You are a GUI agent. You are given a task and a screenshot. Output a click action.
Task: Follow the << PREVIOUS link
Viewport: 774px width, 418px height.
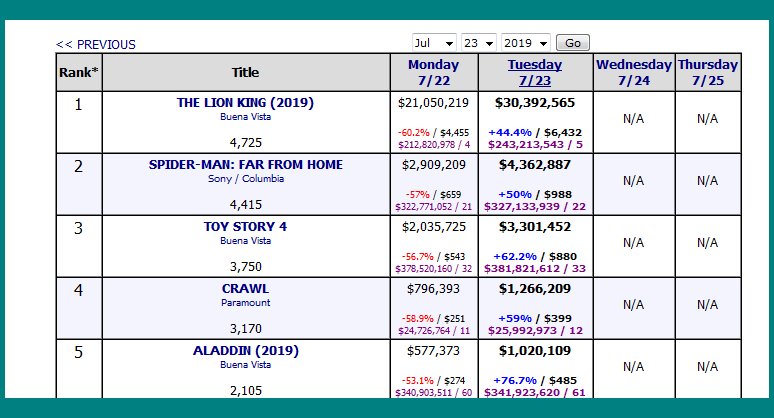click(x=96, y=45)
